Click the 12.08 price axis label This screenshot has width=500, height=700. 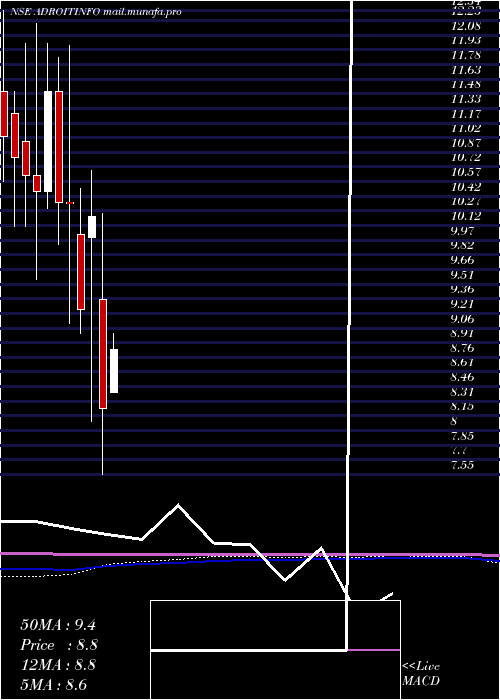click(466, 26)
